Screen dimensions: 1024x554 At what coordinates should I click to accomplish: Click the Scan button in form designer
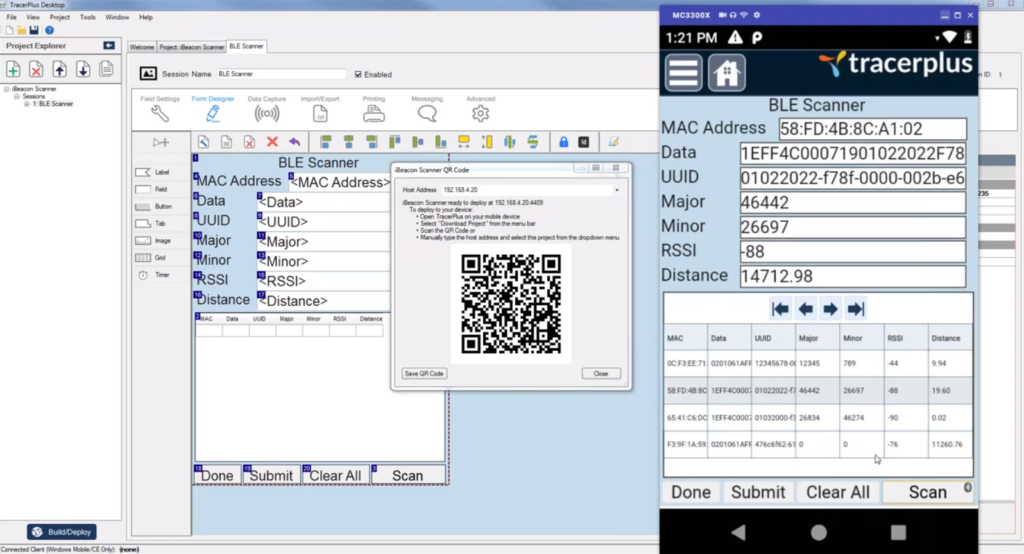[x=408, y=476]
